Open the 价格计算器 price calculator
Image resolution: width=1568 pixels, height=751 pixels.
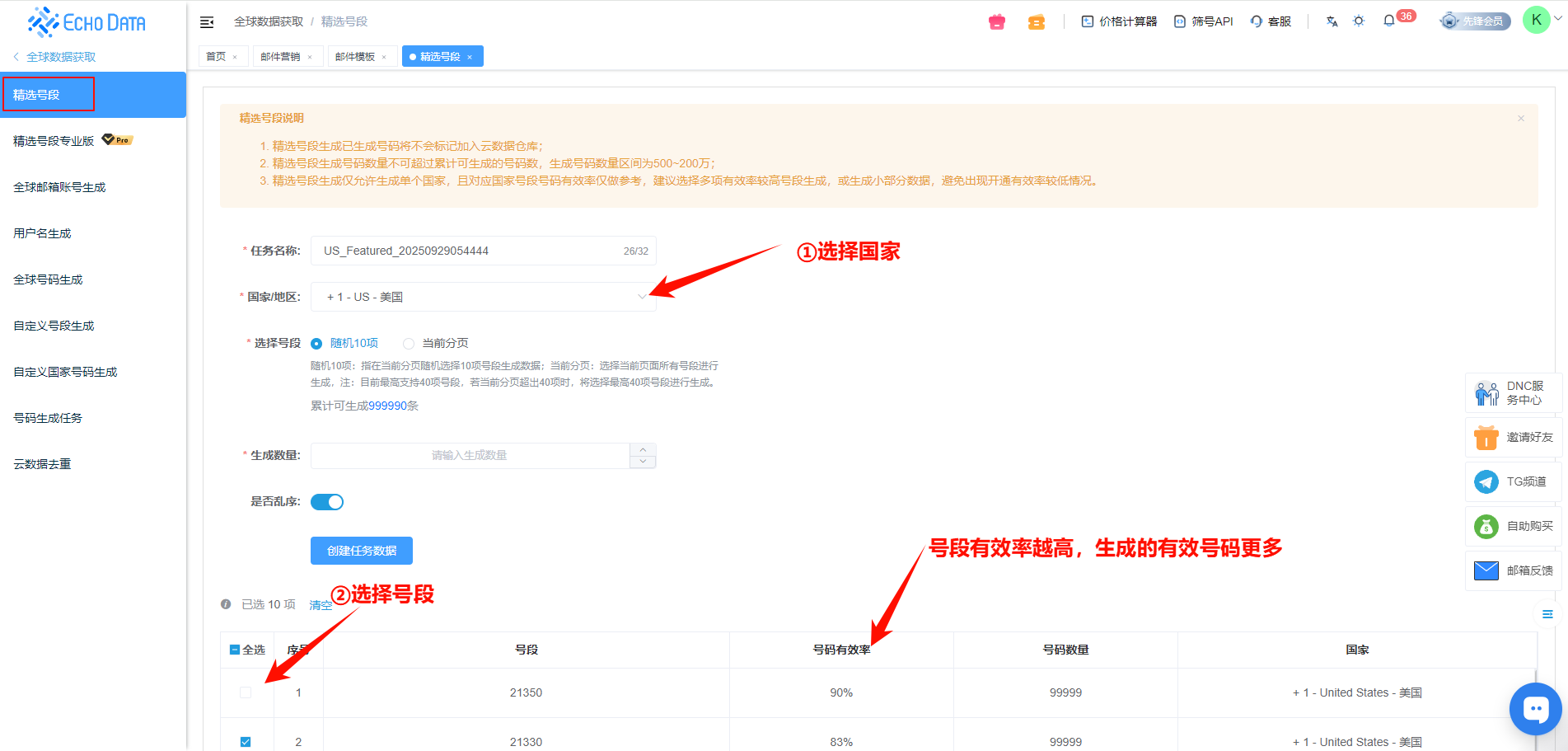1119,21
